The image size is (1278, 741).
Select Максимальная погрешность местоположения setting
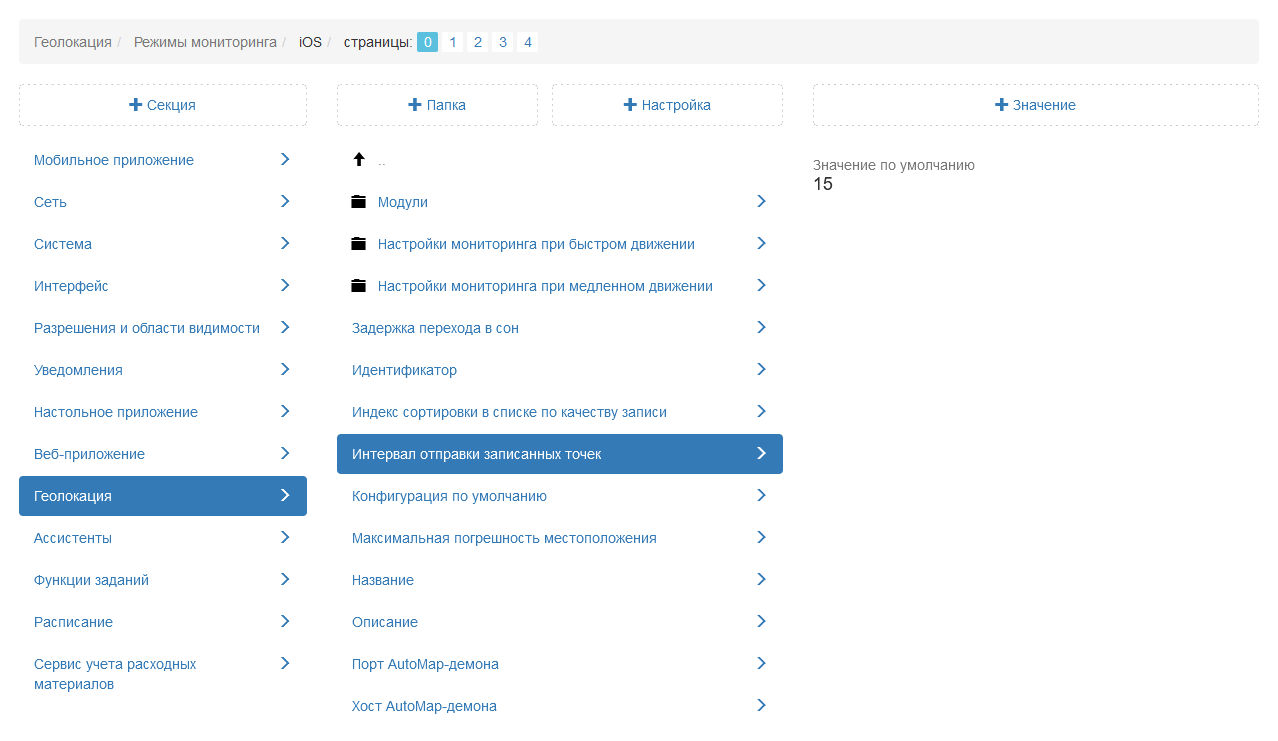pyautogui.click(x=504, y=538)
